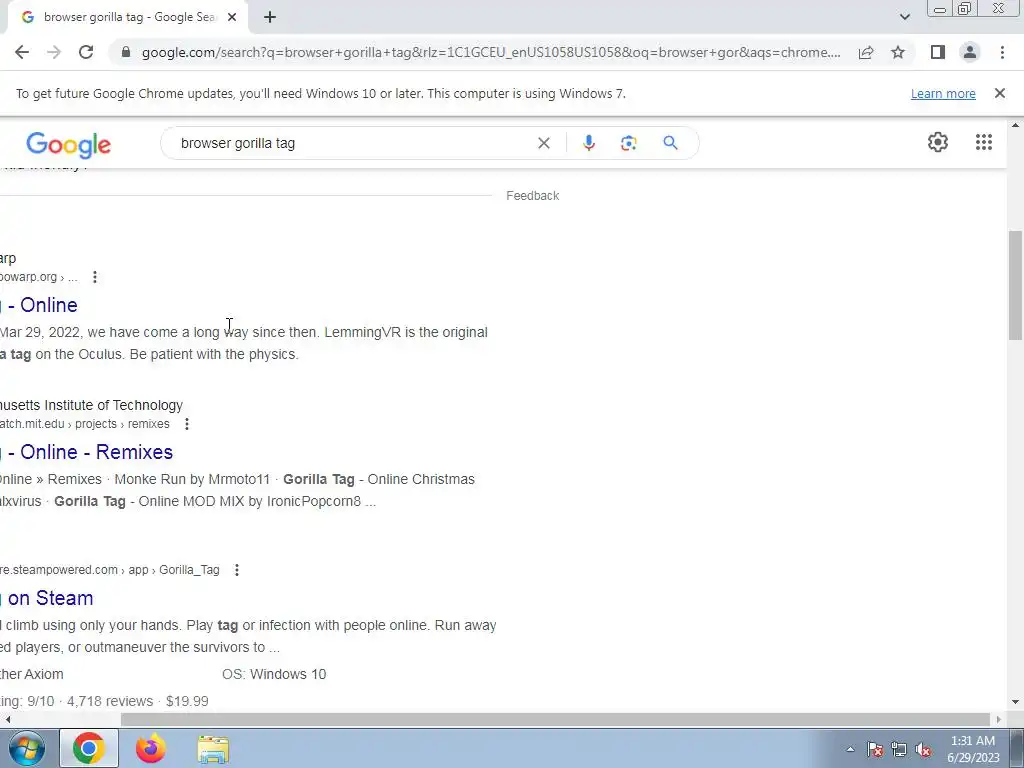Click the vertical scrollbar down arrow

1015,702
